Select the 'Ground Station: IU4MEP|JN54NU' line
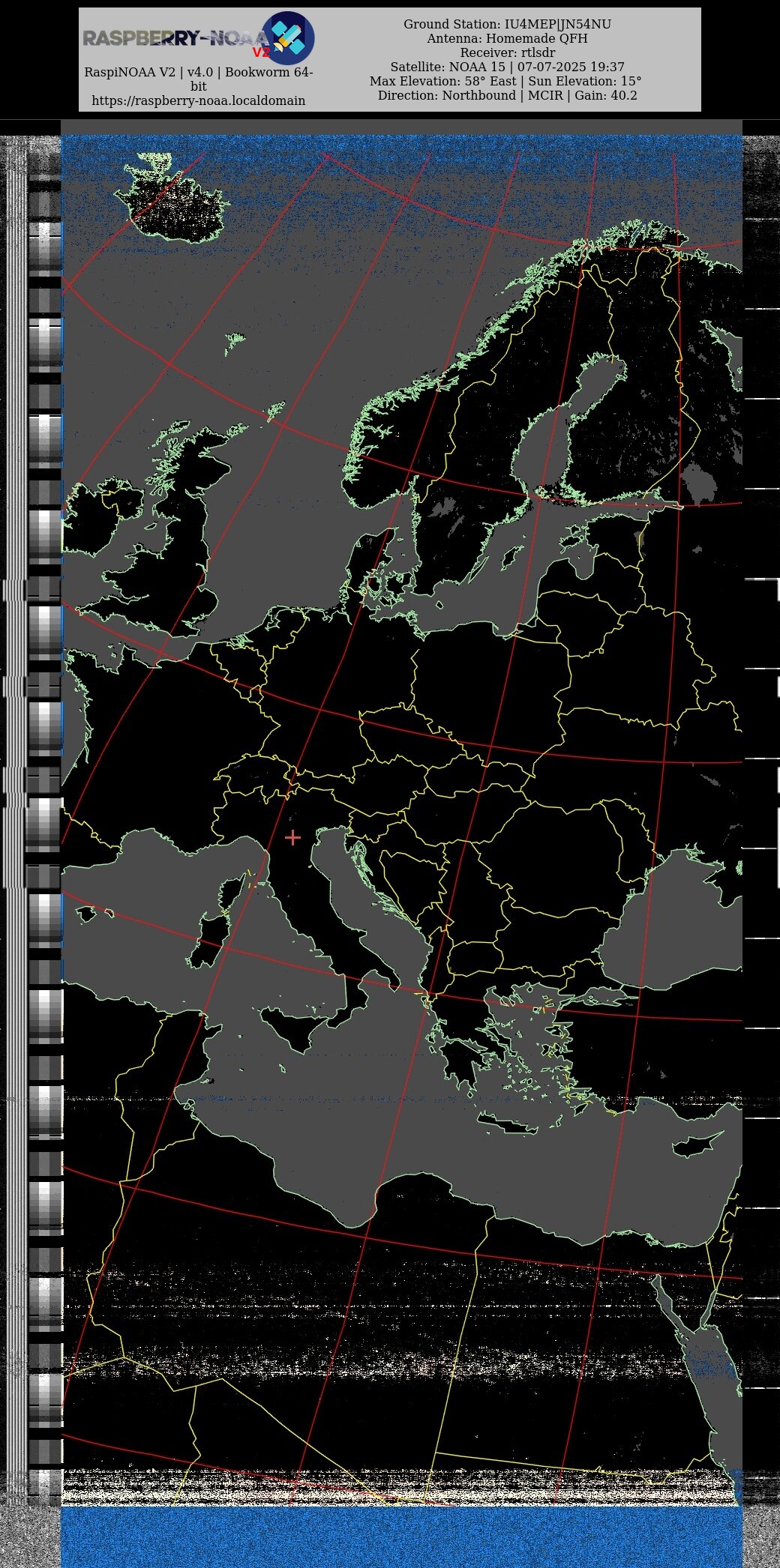This screenshot has width=780, height=1568. (507, 24)
